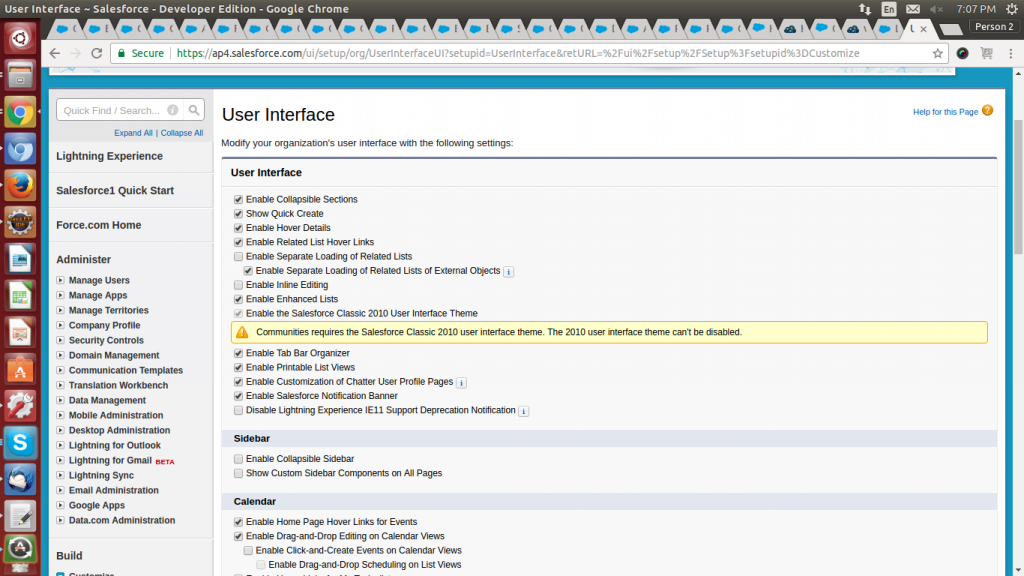Bookmark this page with the star icon
Screen dimensions: 1024x576
938,53
